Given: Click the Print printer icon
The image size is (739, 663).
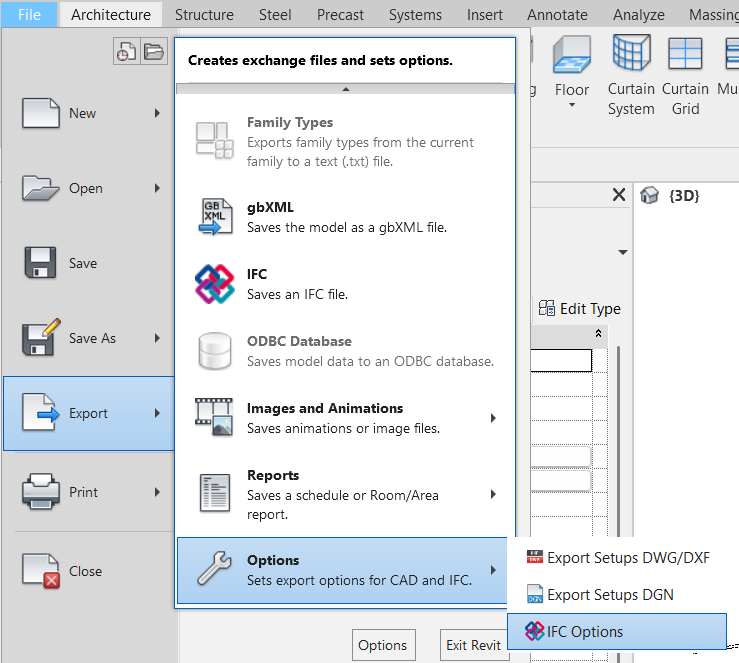Looking at the screenshot, I should pyautogui.click(x=41, y=491).
